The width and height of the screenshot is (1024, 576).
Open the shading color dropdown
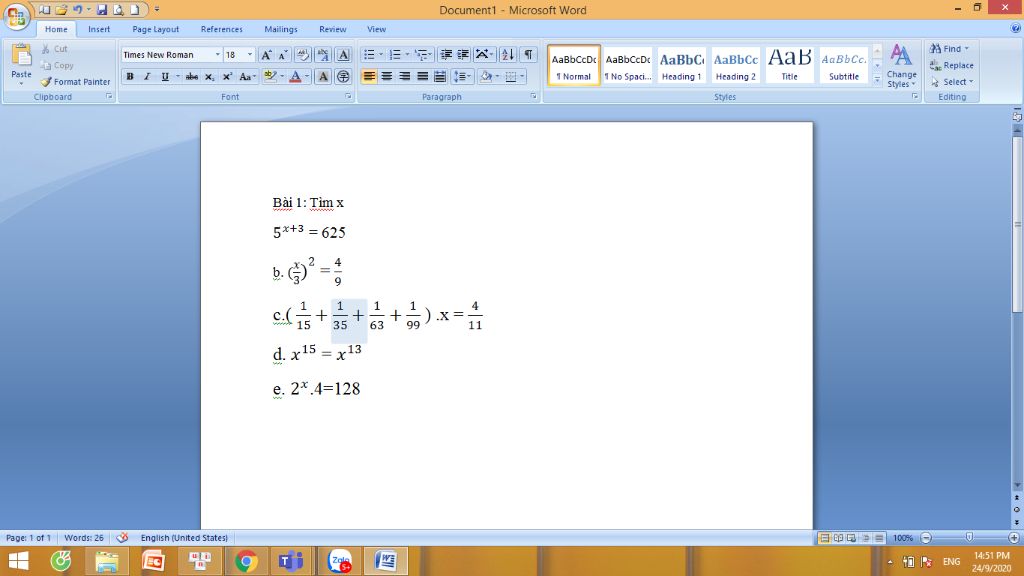coord(497,76)
